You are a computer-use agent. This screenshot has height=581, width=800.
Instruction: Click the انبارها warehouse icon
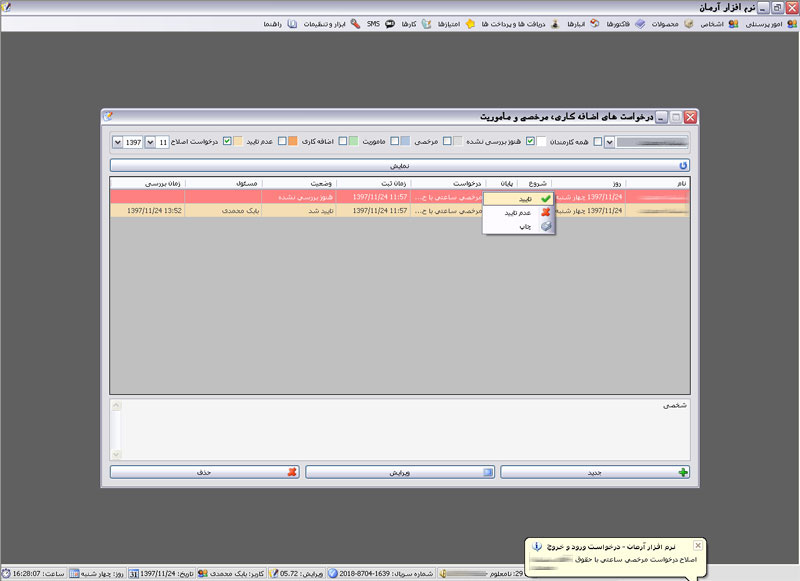click(594, 24)
